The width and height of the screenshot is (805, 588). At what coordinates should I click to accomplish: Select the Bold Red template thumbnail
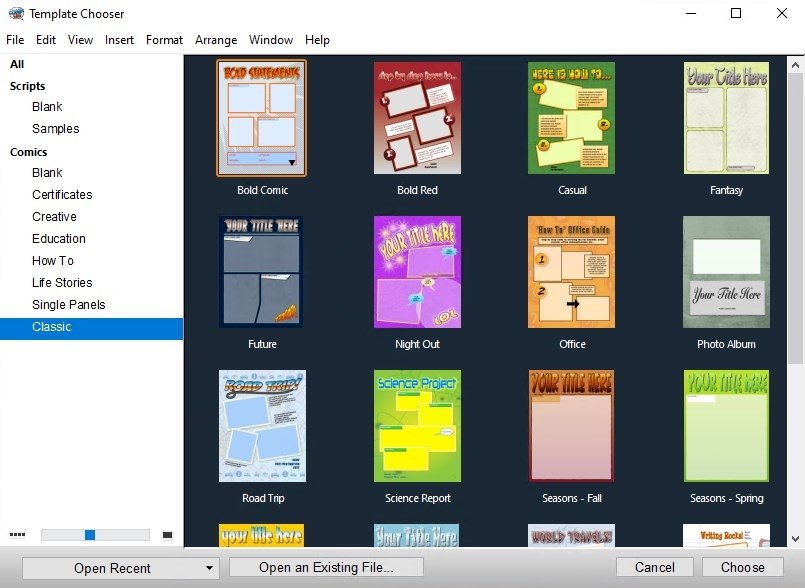[x=417, y=118]
